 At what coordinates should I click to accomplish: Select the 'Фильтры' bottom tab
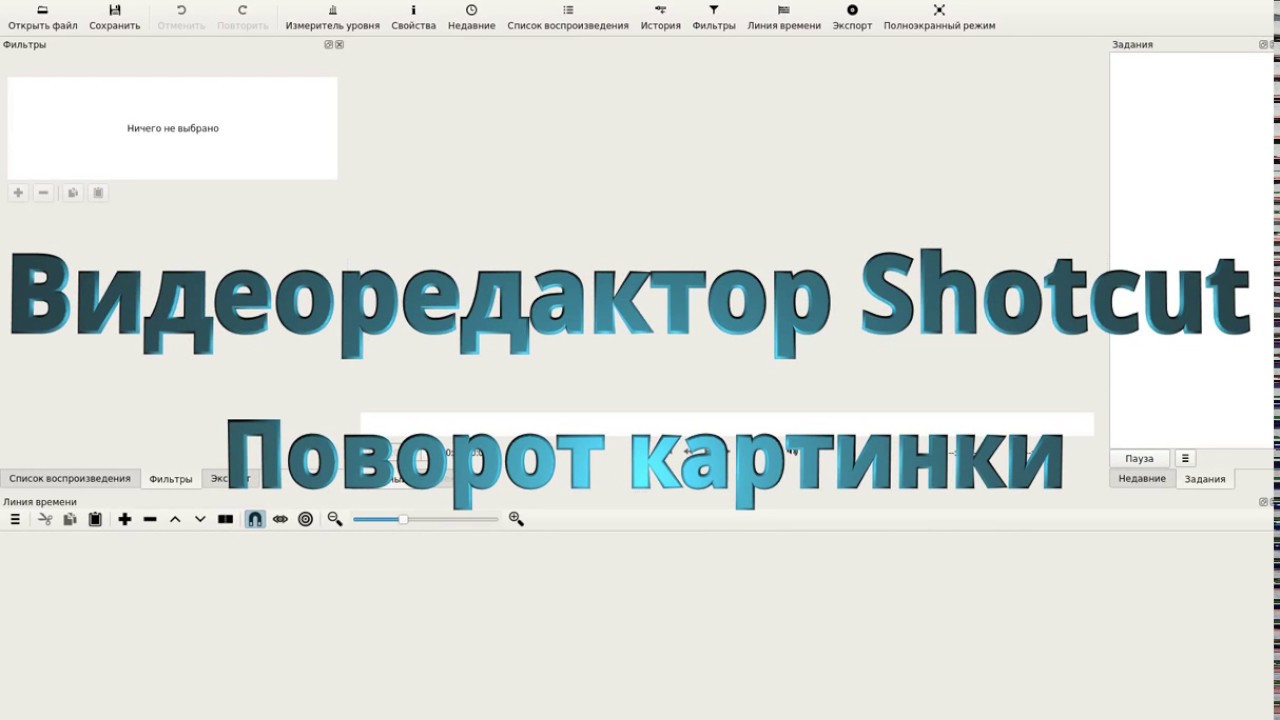click(171, 479)
